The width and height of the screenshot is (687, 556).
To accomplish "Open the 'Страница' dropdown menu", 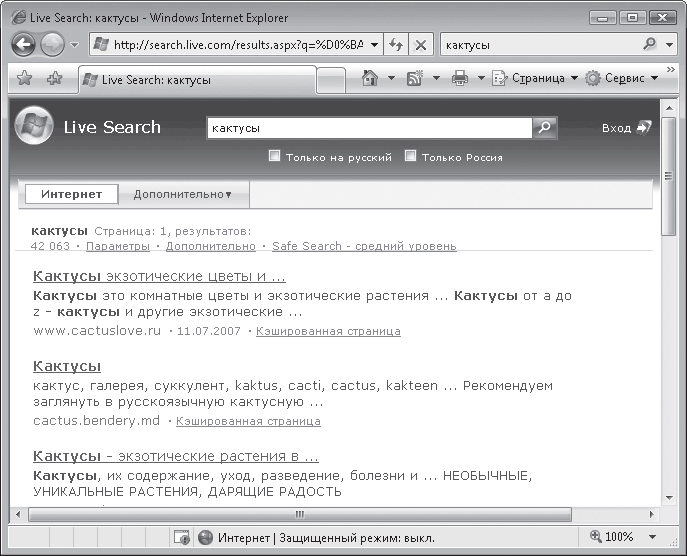I will coord(535,78).
